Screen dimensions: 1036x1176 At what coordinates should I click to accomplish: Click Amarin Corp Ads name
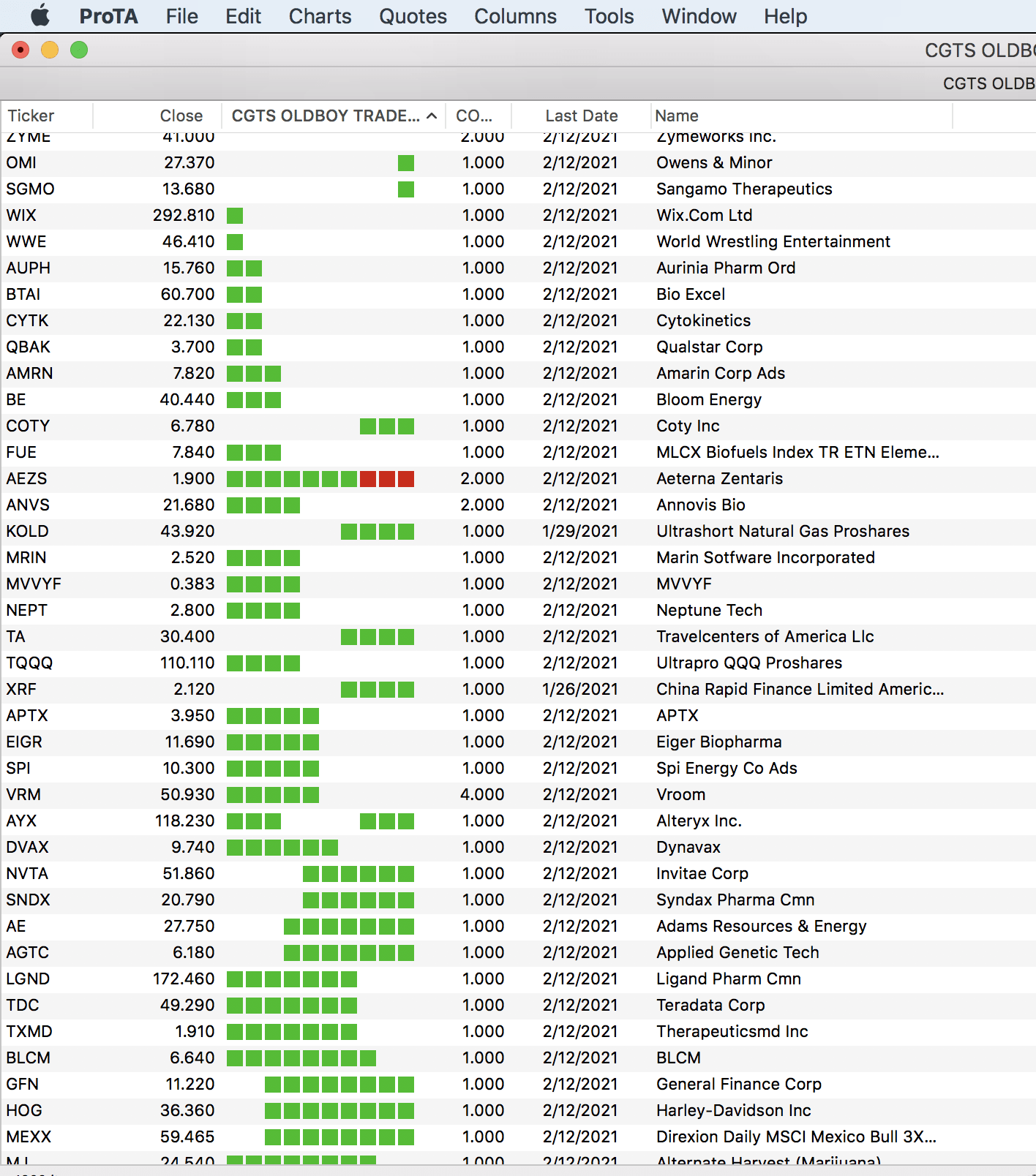[x=721, y=373]
